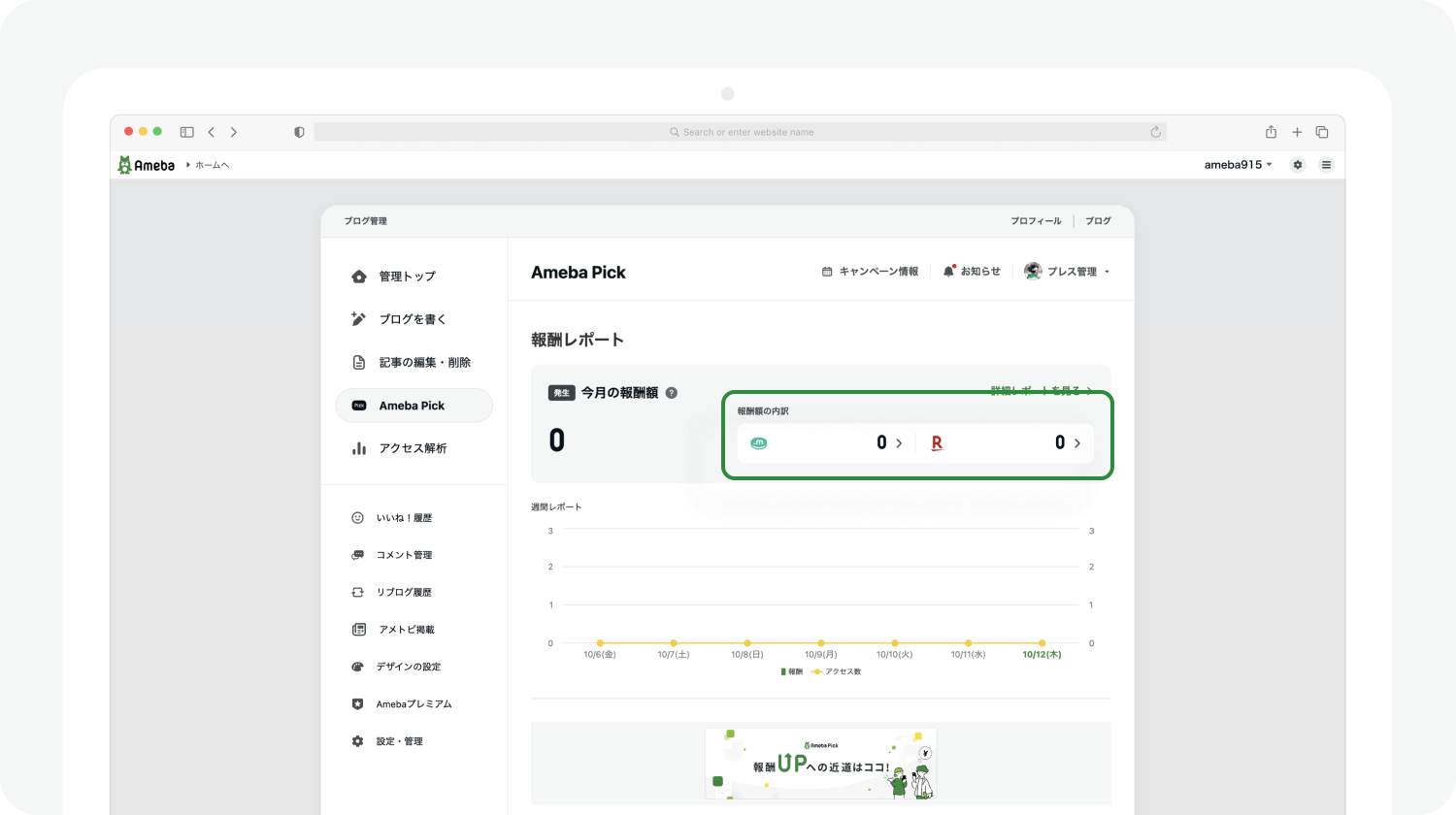Select アクセス解析 in the sidebar
Viewport: 1456px width, 815px height.
point(414,448)
